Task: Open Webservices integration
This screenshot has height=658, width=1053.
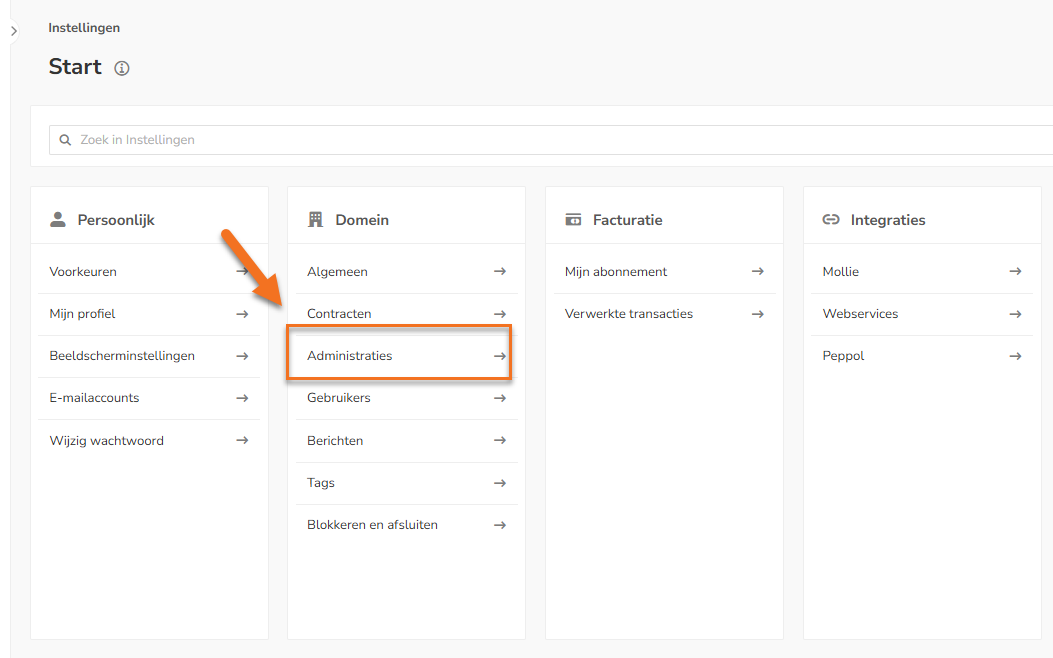Action: (x=922, y=314)
